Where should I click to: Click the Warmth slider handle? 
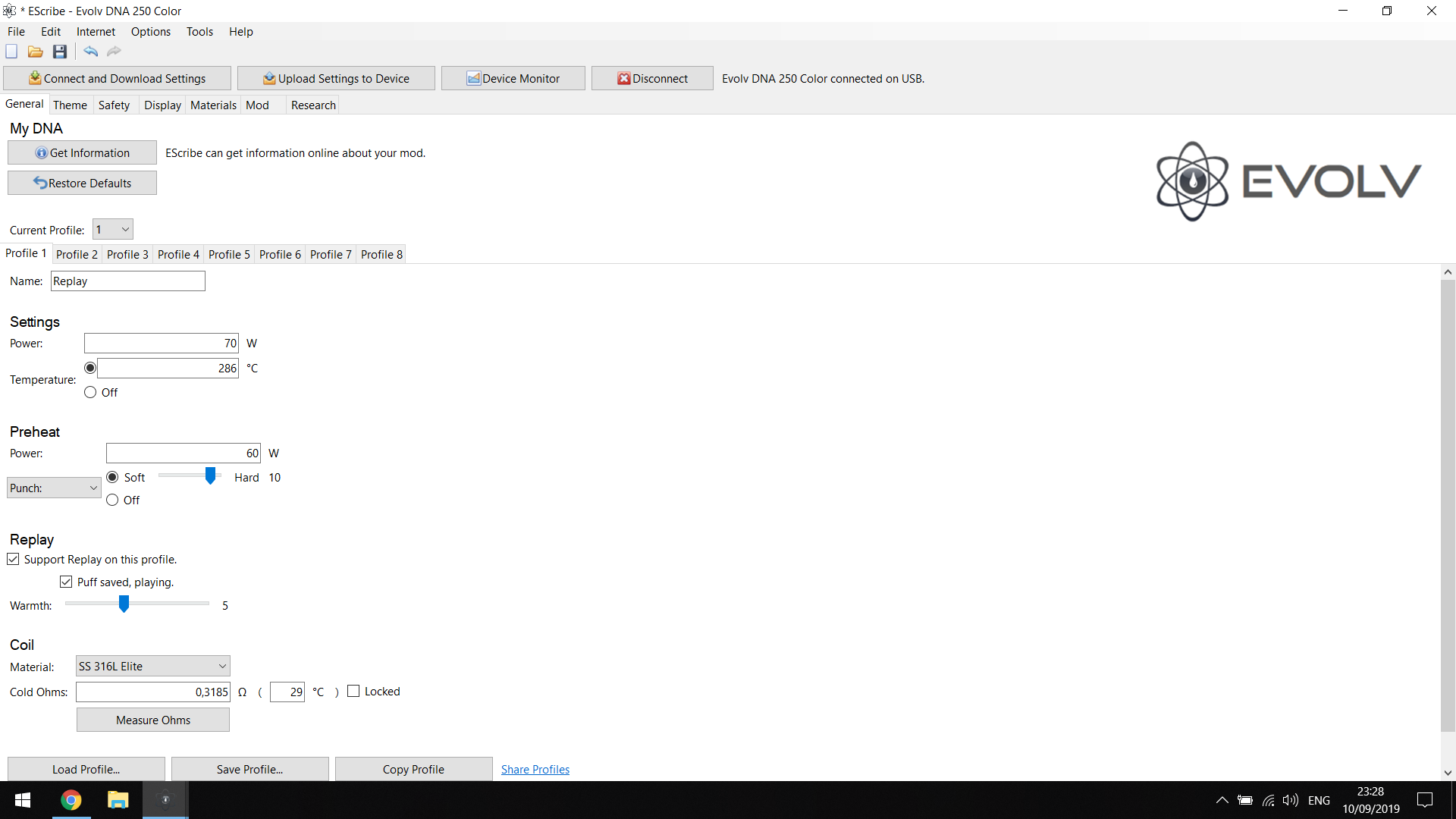pos(124,604)
